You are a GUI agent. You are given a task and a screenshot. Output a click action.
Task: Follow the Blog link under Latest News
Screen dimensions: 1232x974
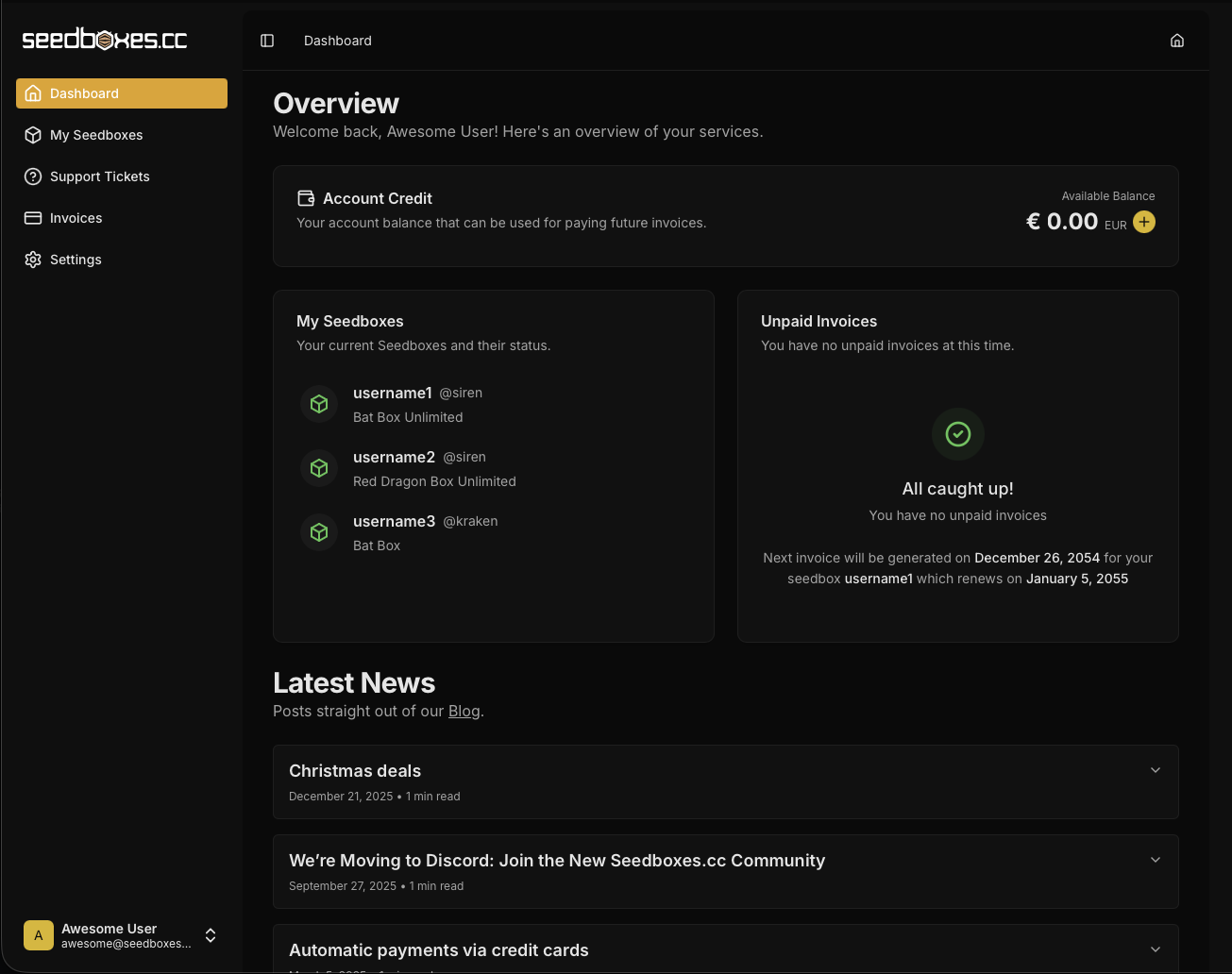[464, 712]
